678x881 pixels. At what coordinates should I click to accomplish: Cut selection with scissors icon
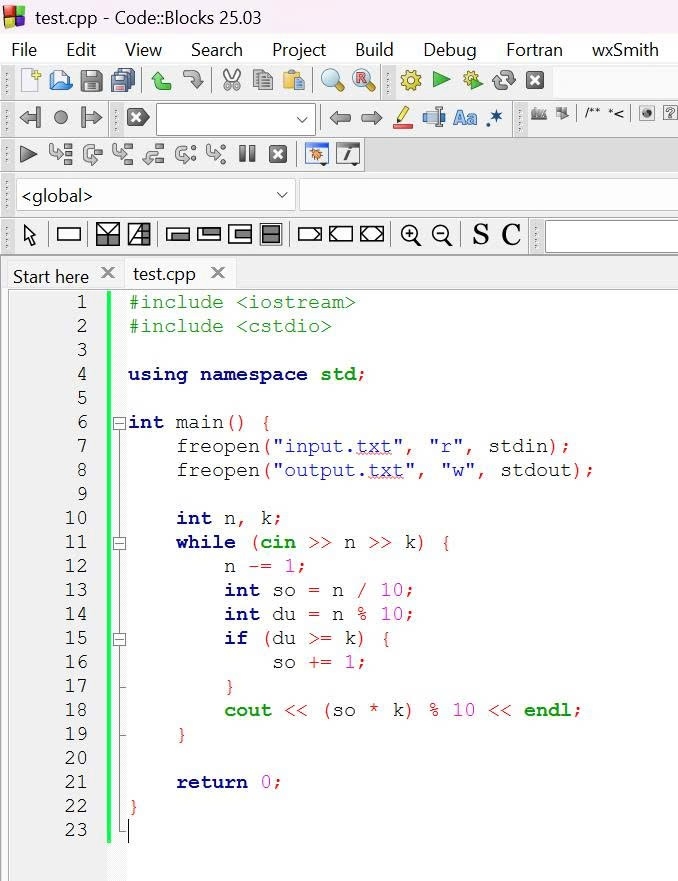[x=231, y=80]
